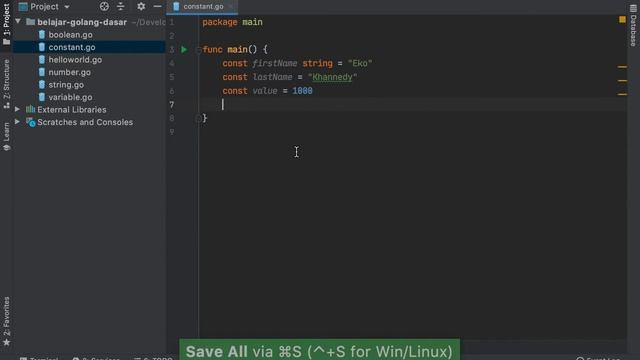This screenshot has width=640, height=360.
Task: Open the Database tool window tab
Action: coord(633,25)
